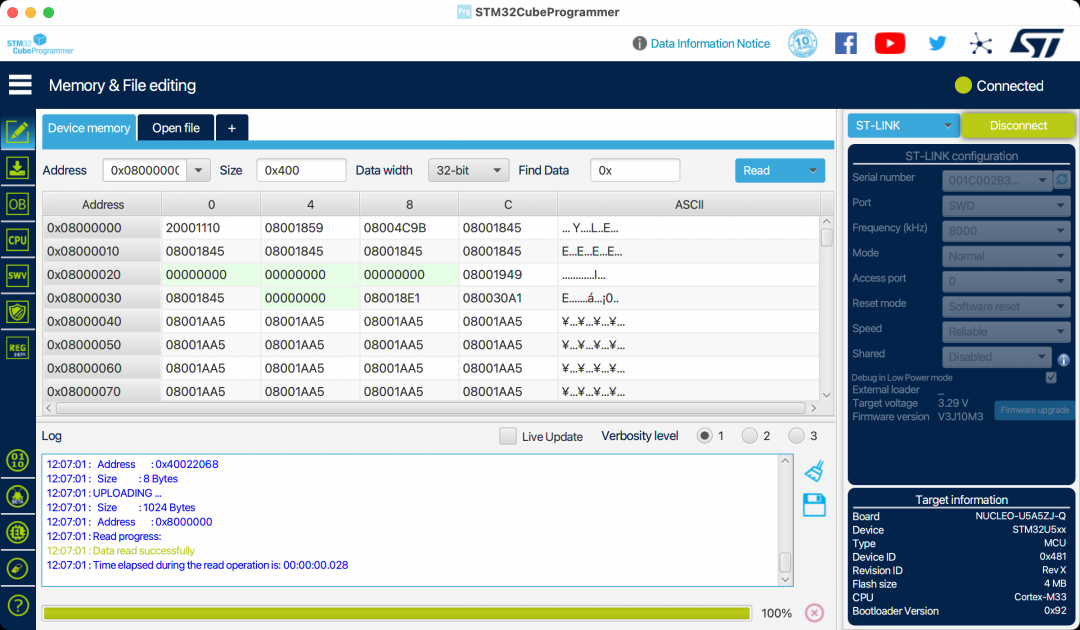
Task: Open the hamburger menu
Action: tap(19, 84)
